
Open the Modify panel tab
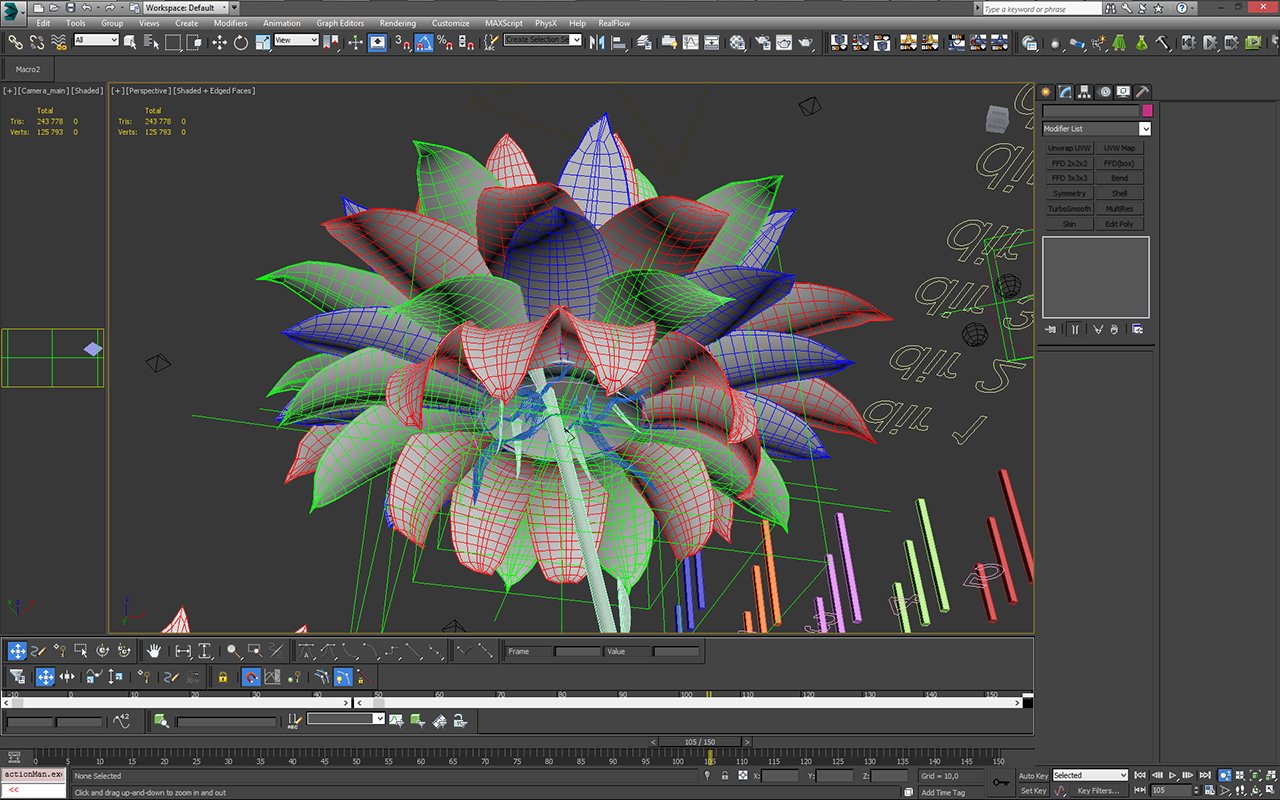click(x=1065, y=91)
